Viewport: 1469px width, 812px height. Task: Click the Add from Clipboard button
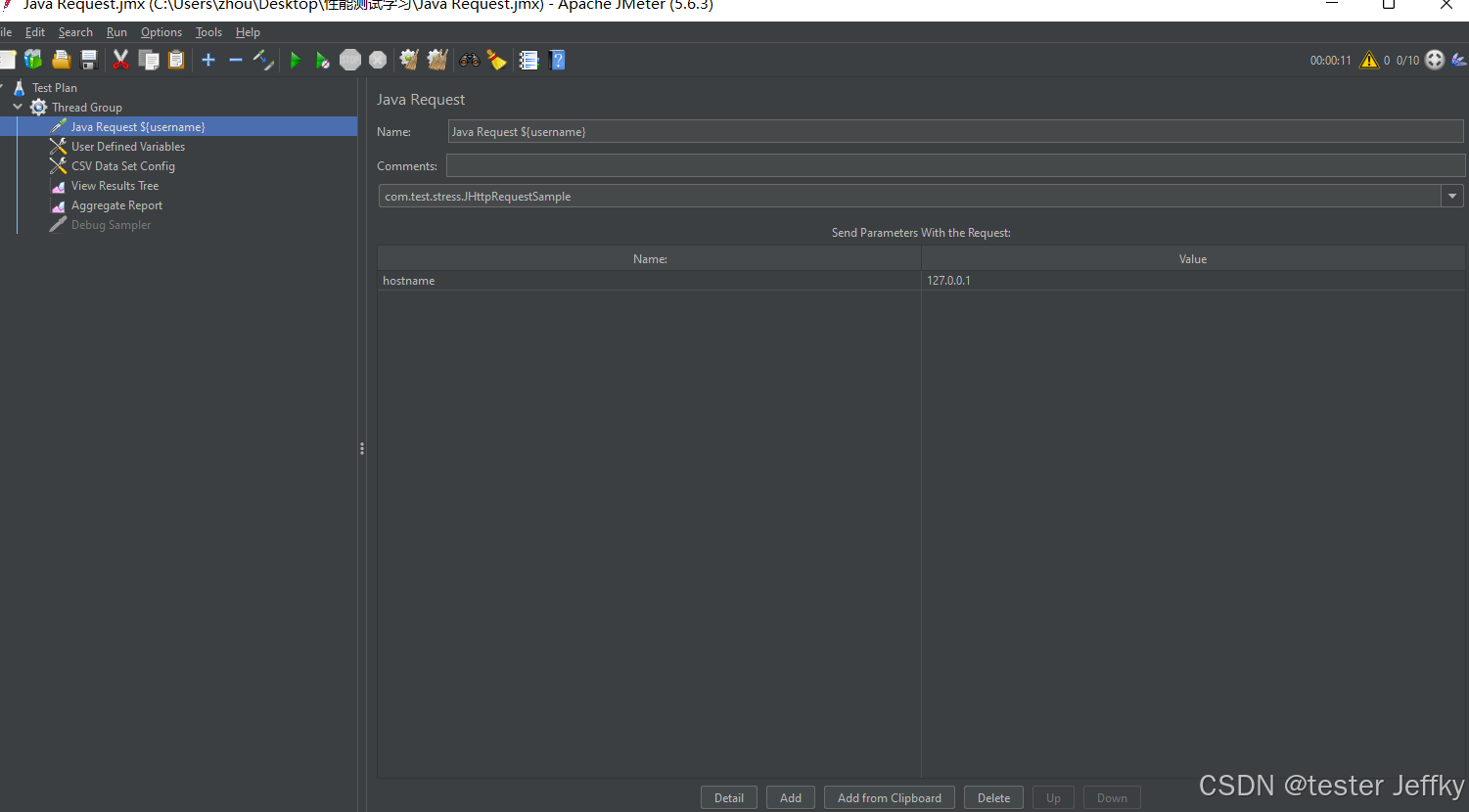[x=890, y=798]
